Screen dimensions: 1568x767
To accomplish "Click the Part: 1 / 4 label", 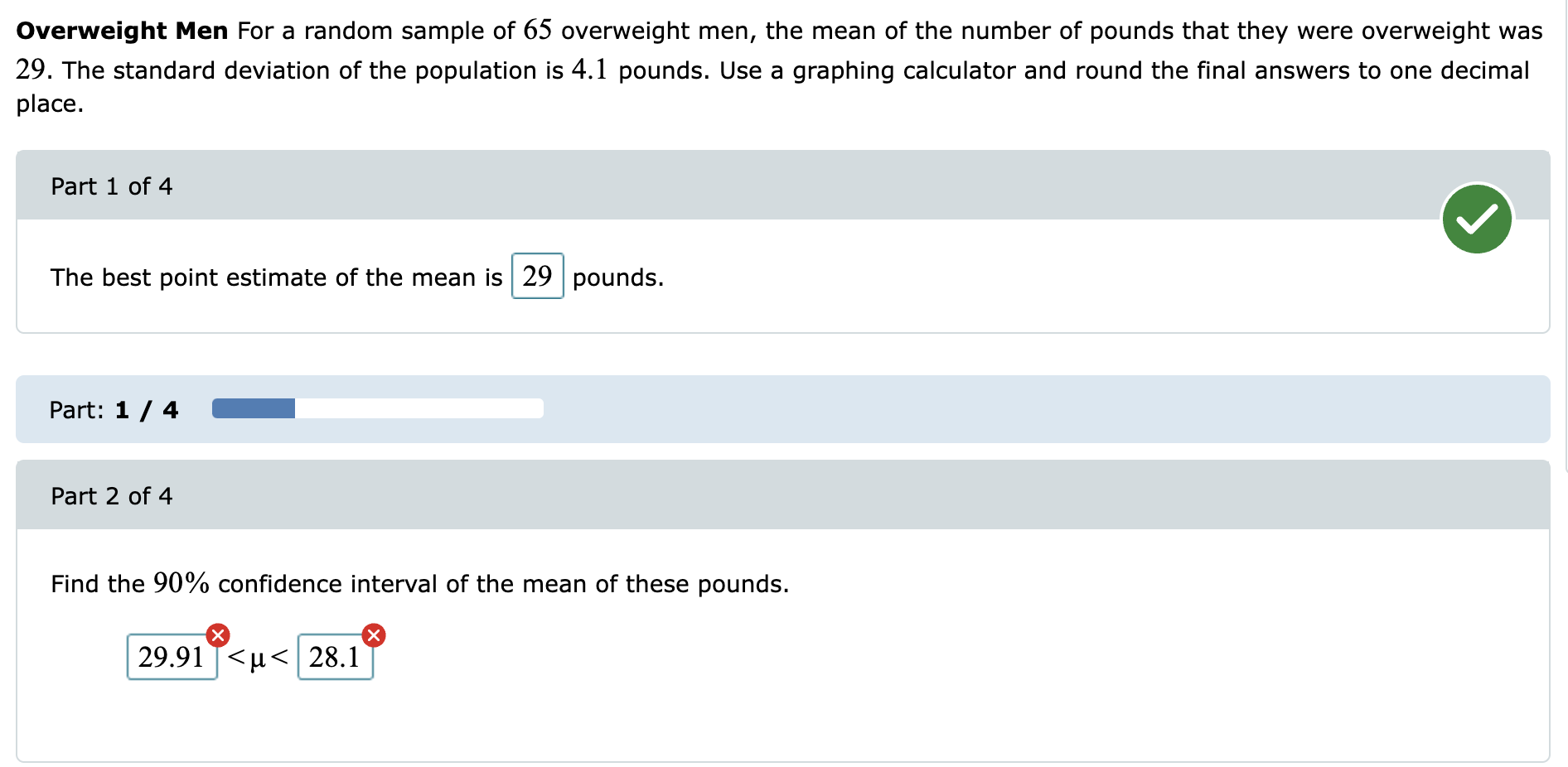I will coord(114,408).
